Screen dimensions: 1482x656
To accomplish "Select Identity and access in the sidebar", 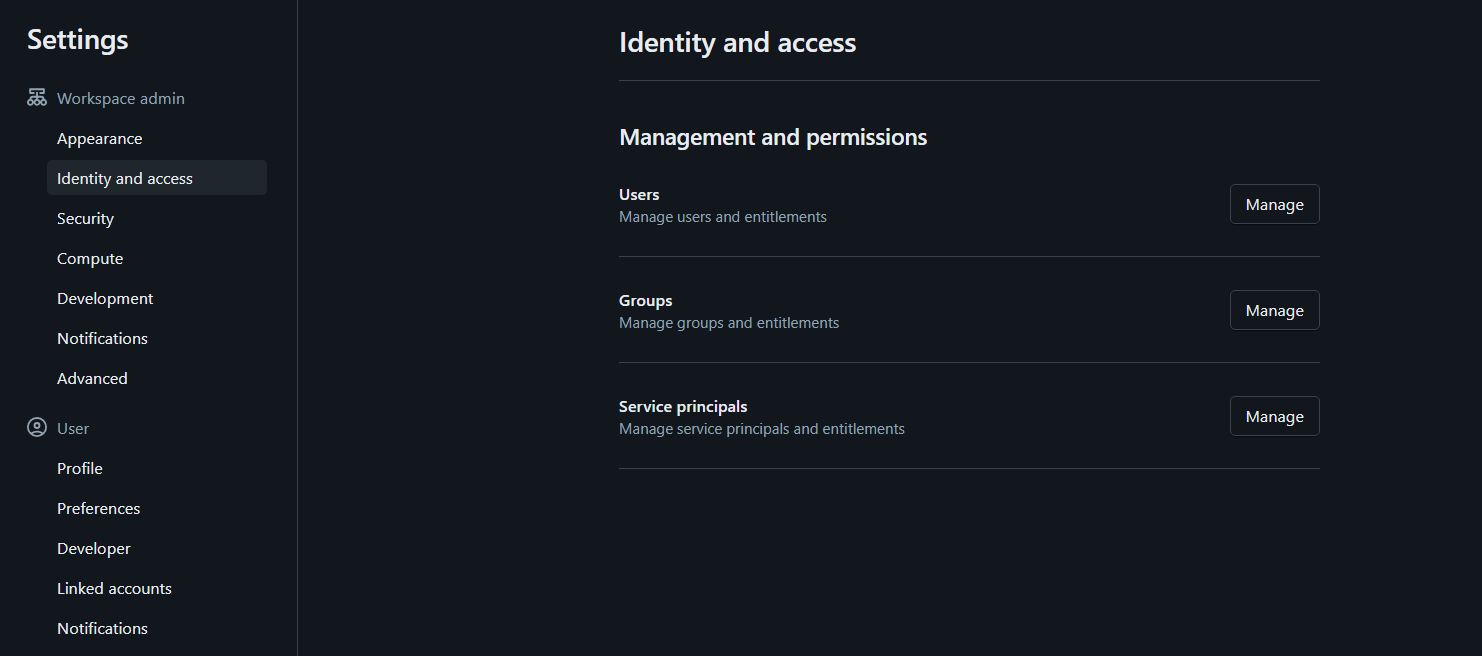I will (x=125, y=179).
